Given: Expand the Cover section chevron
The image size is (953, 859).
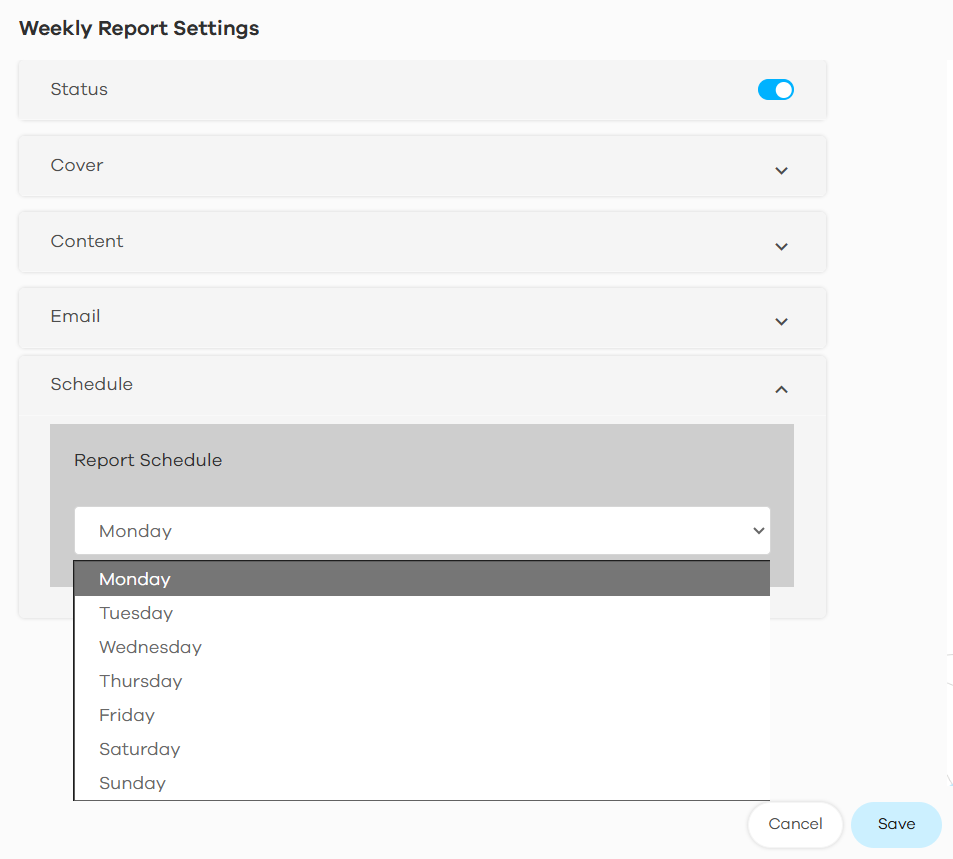Looking at the screenshot, I should pyautogui.click(x=781, y=171).
